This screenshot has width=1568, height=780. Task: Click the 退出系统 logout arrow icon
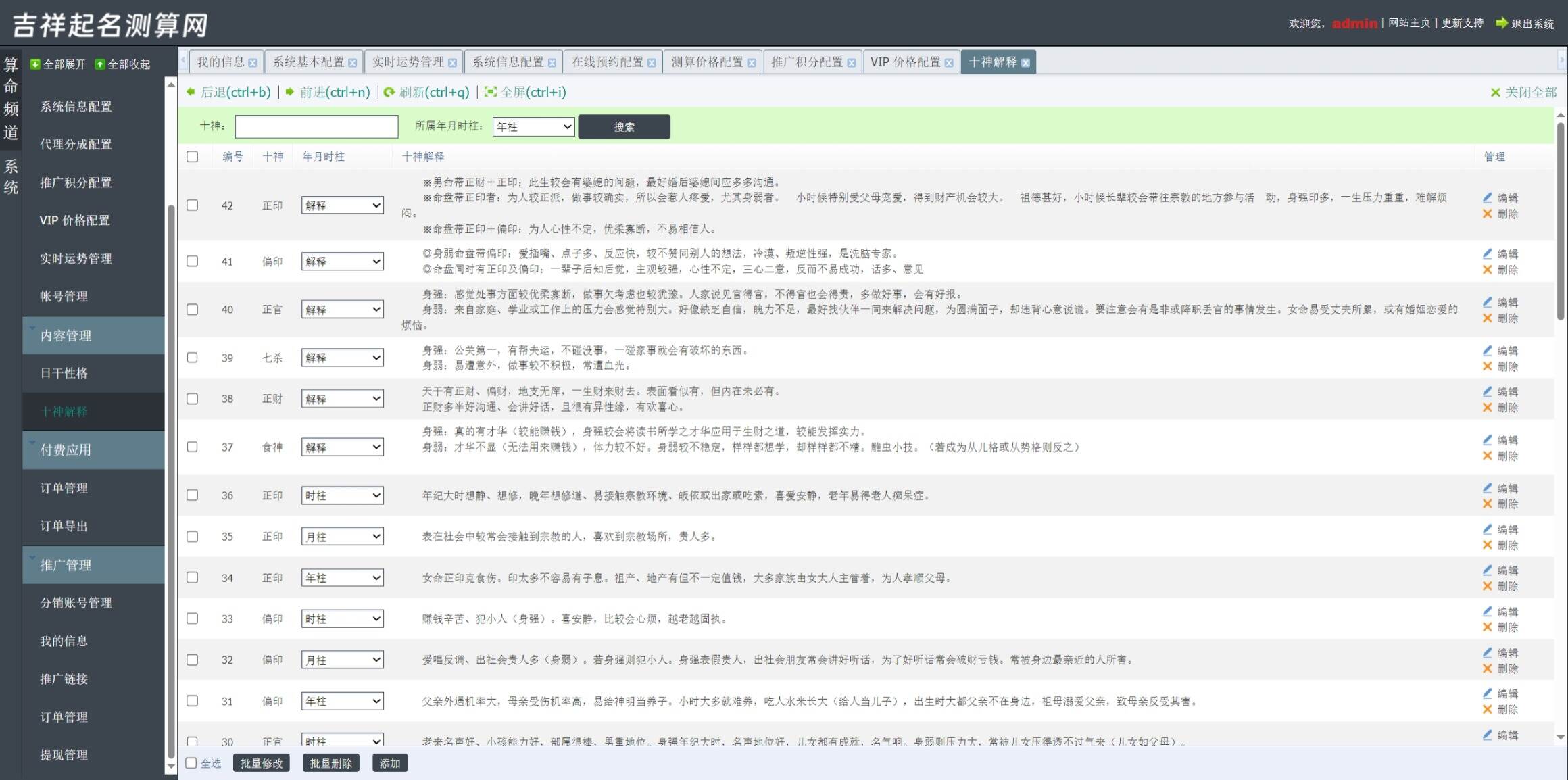coord(1501,23)
